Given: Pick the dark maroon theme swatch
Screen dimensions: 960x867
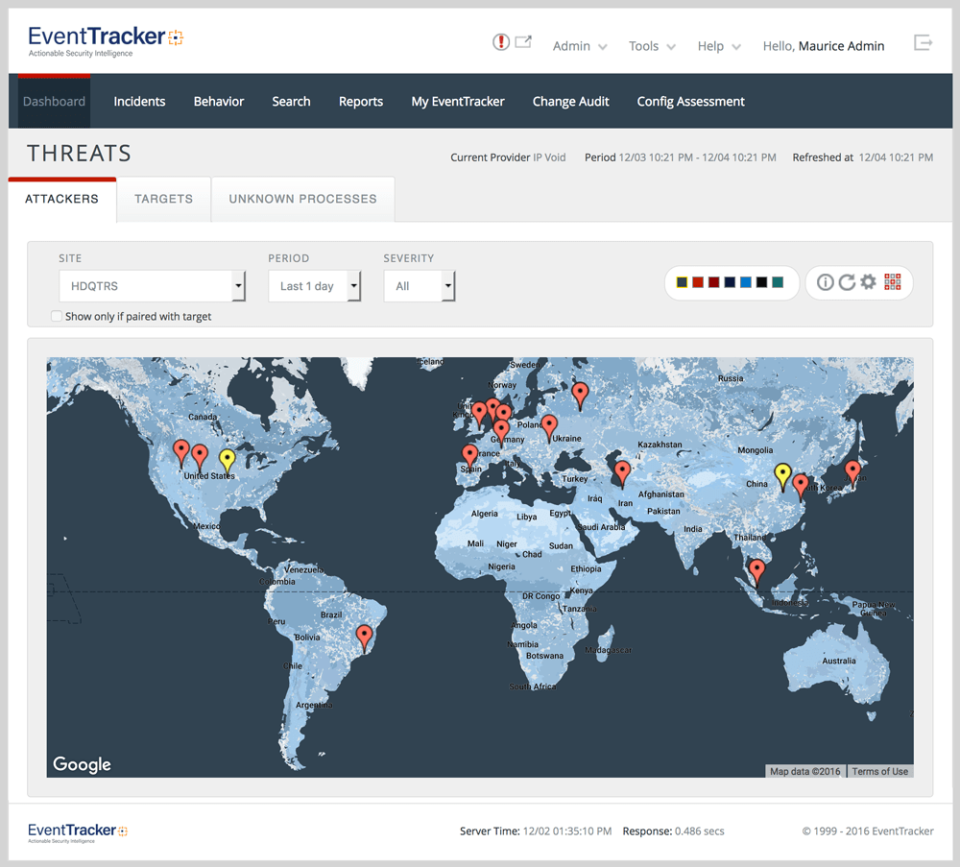Looking at the screenshot, I should 713,282.
